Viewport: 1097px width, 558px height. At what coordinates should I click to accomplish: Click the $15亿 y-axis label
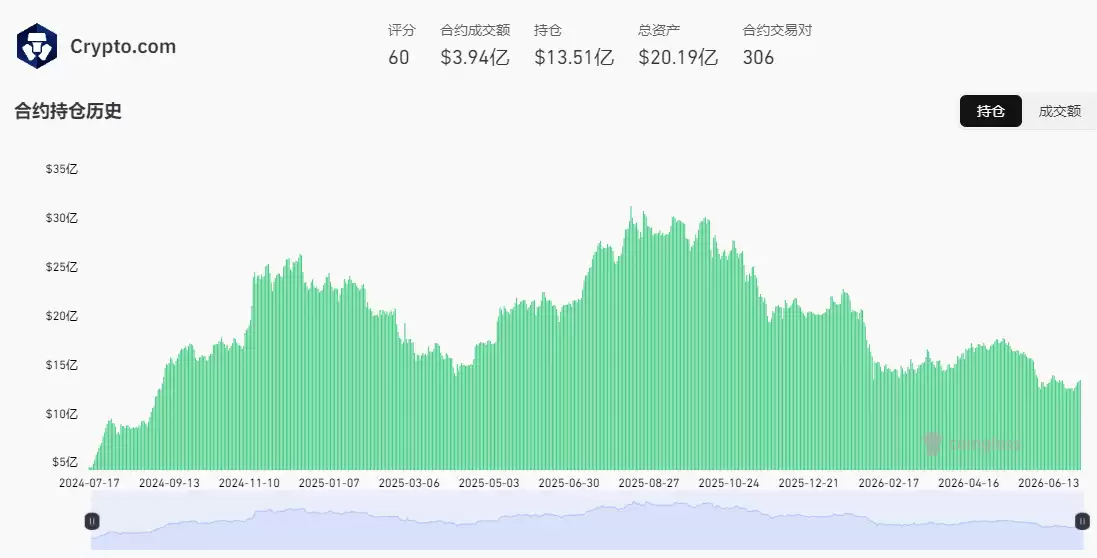click(x=62, y=365)
